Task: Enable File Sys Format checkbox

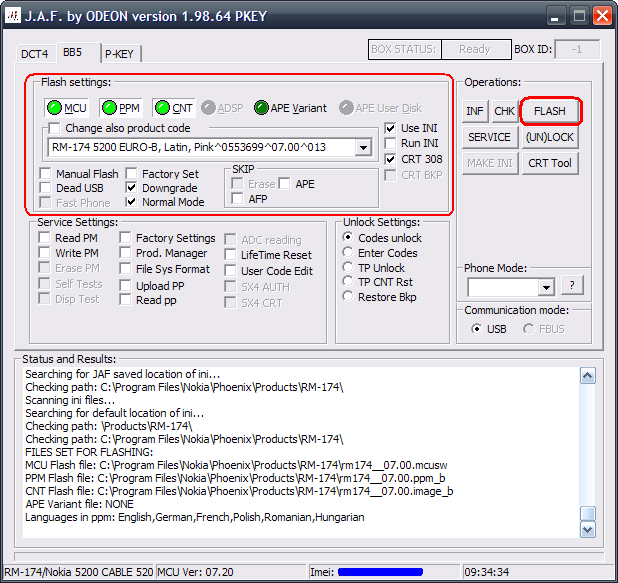Action: pos(125,269)
